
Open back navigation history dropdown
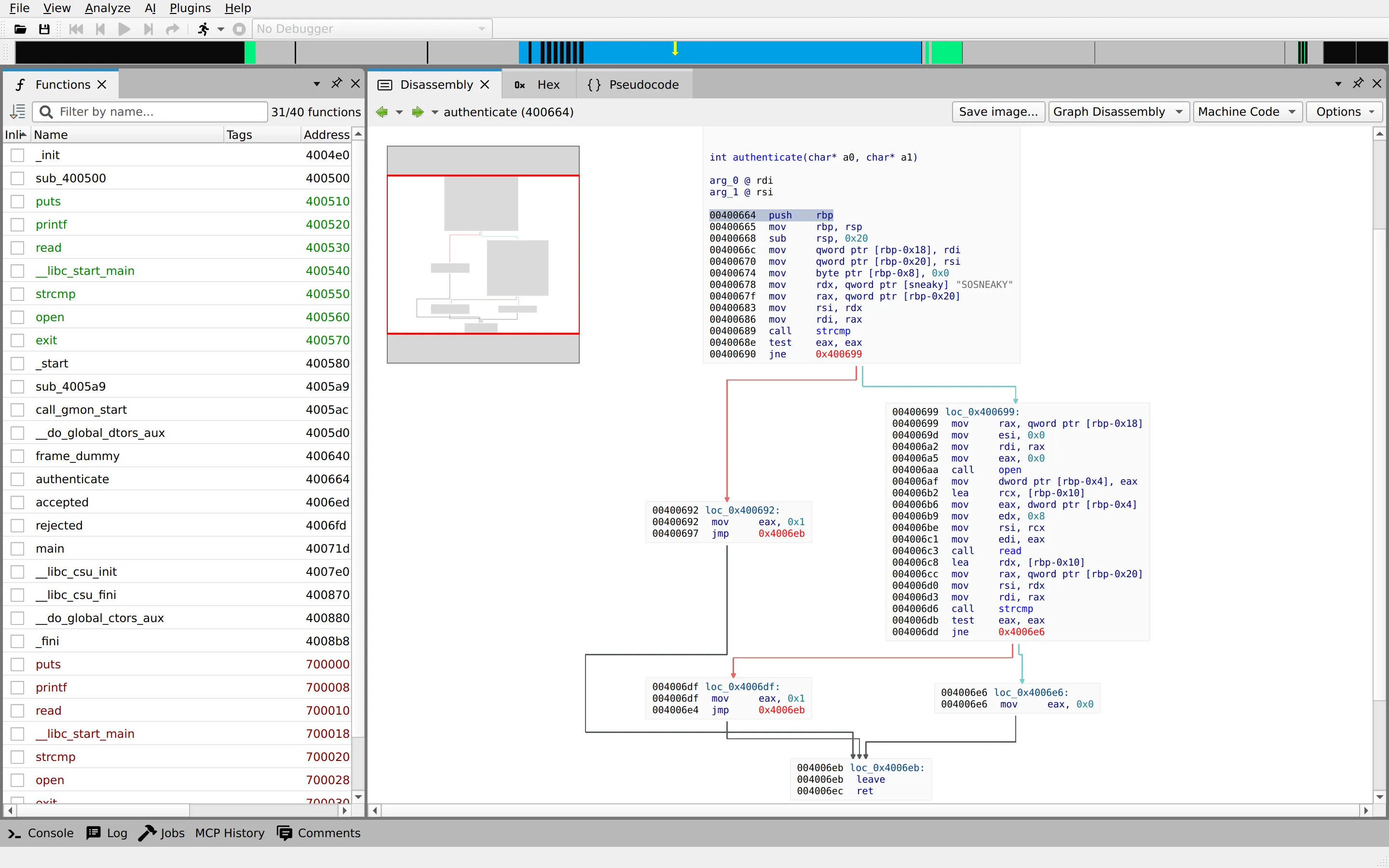coord(399,112)
